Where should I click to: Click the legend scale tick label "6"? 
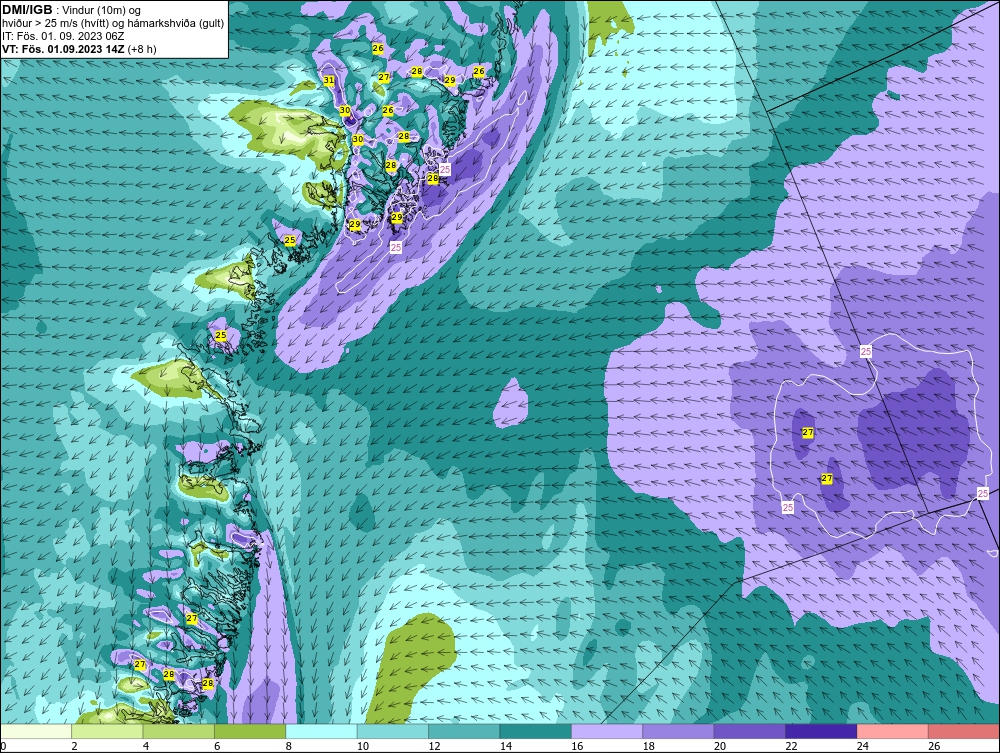point(217,746)
